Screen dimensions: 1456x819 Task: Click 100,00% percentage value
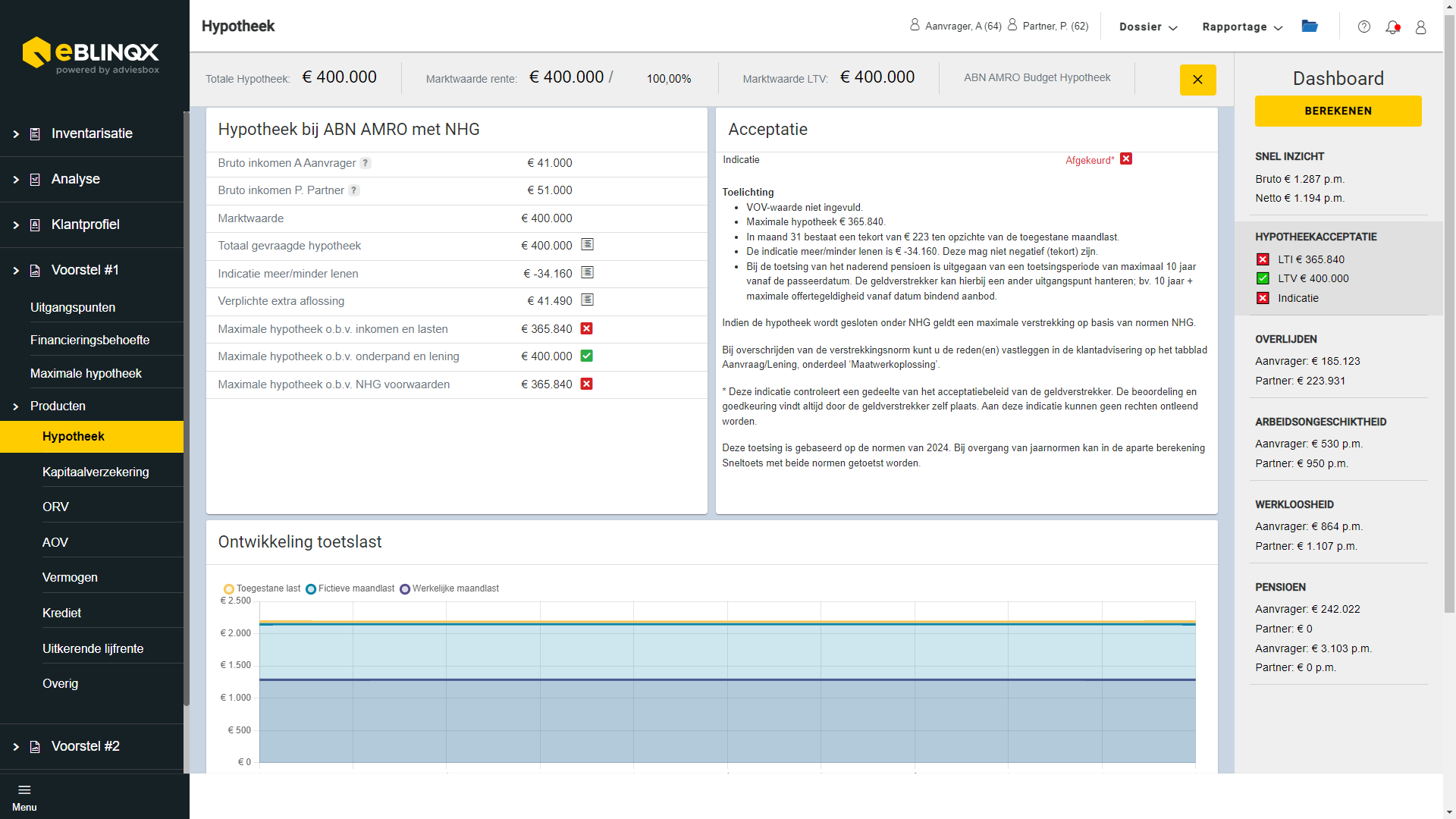tap(668, 79)
